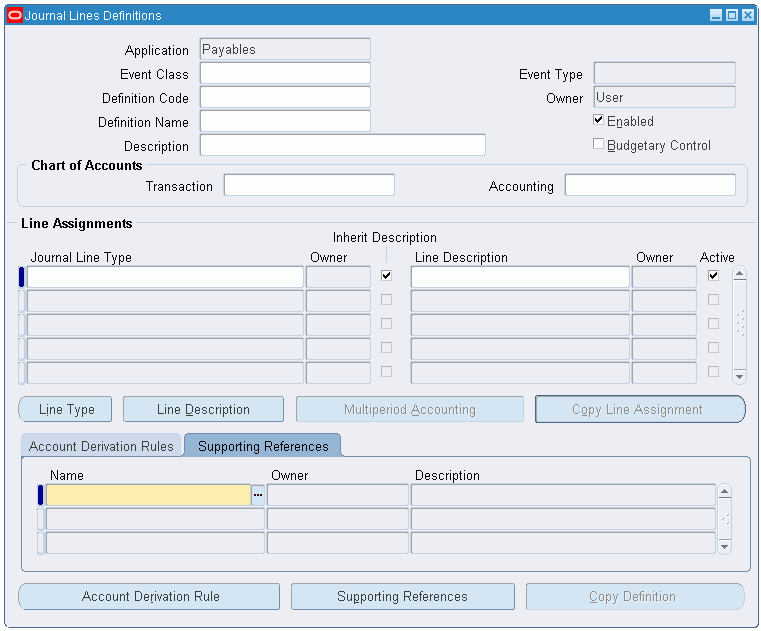This screenshot has height=631, width=761.
Task: Click the Owner field showing User
Action: coord(664,97)
